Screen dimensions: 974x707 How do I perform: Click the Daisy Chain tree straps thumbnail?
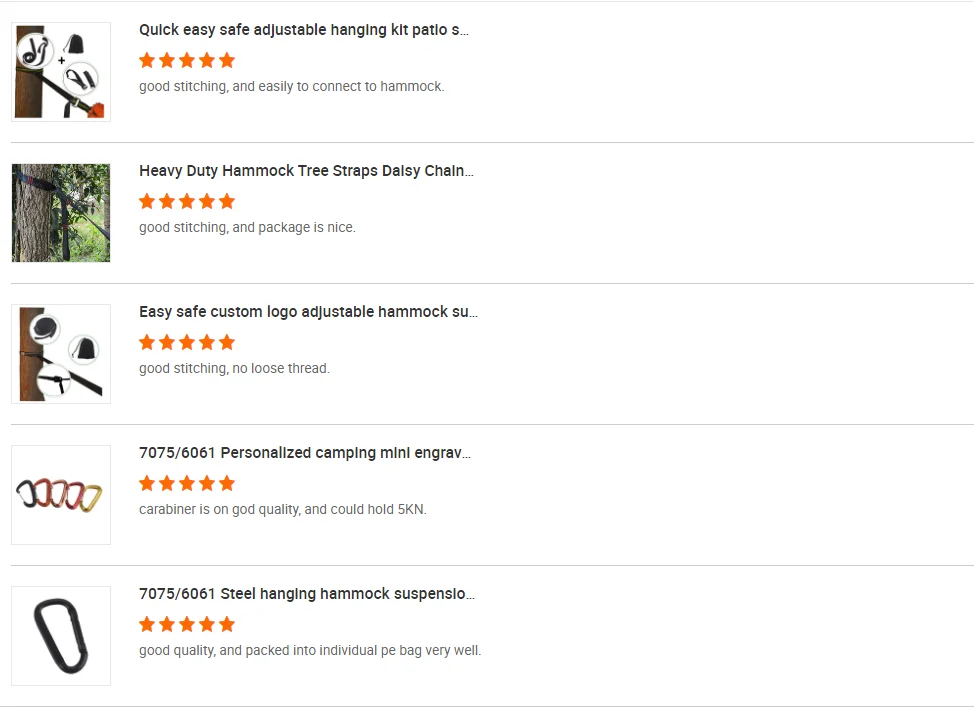(61, 213)
